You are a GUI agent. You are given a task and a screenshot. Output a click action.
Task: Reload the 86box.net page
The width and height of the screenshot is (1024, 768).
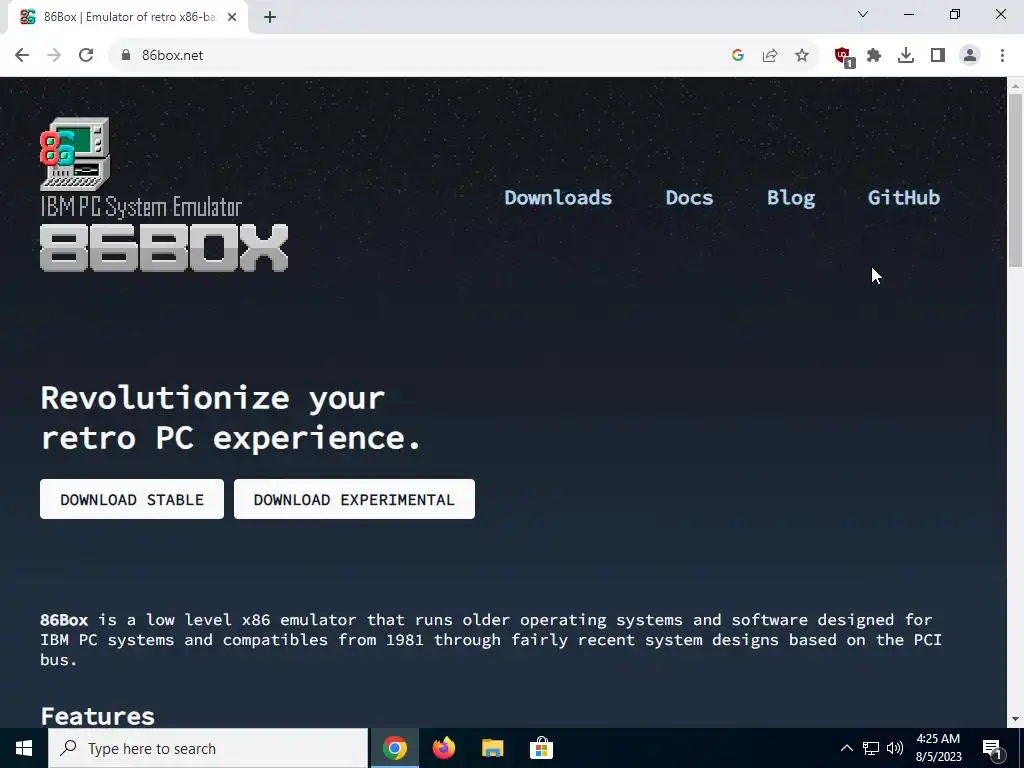(86, 56)
